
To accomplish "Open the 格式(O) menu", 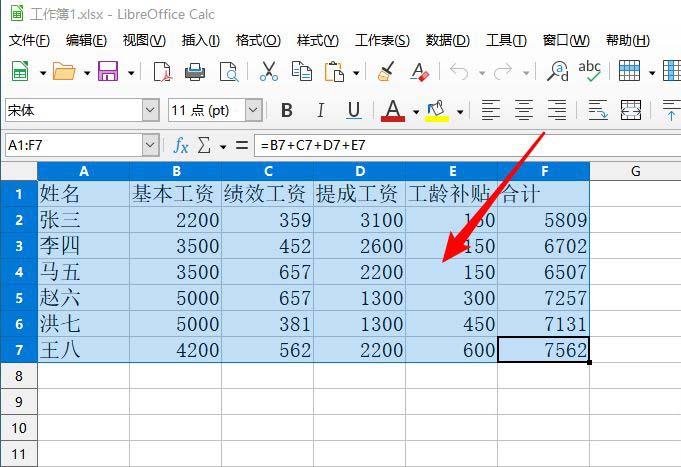I will pyautogui.click(x=258, y=41).
